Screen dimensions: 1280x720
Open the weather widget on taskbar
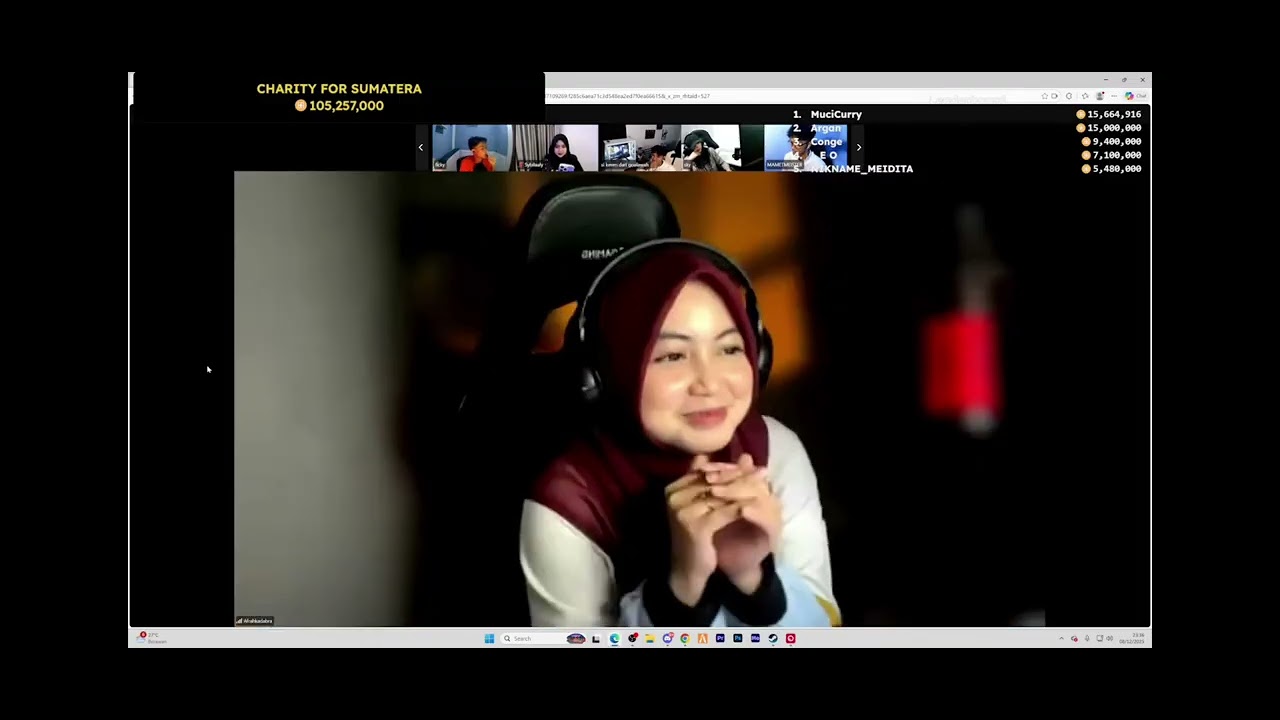152,638
